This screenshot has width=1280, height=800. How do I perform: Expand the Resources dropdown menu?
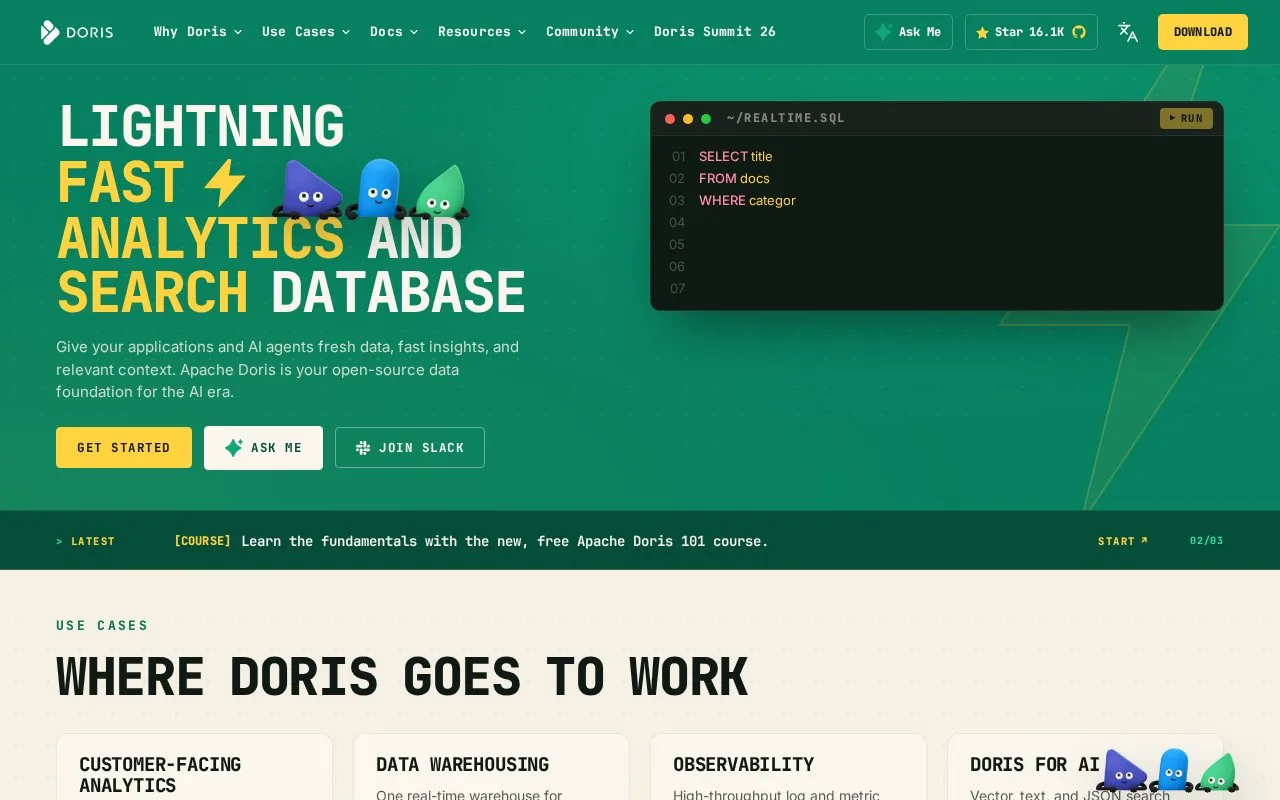pyautogui.click(x=482, y=32)
